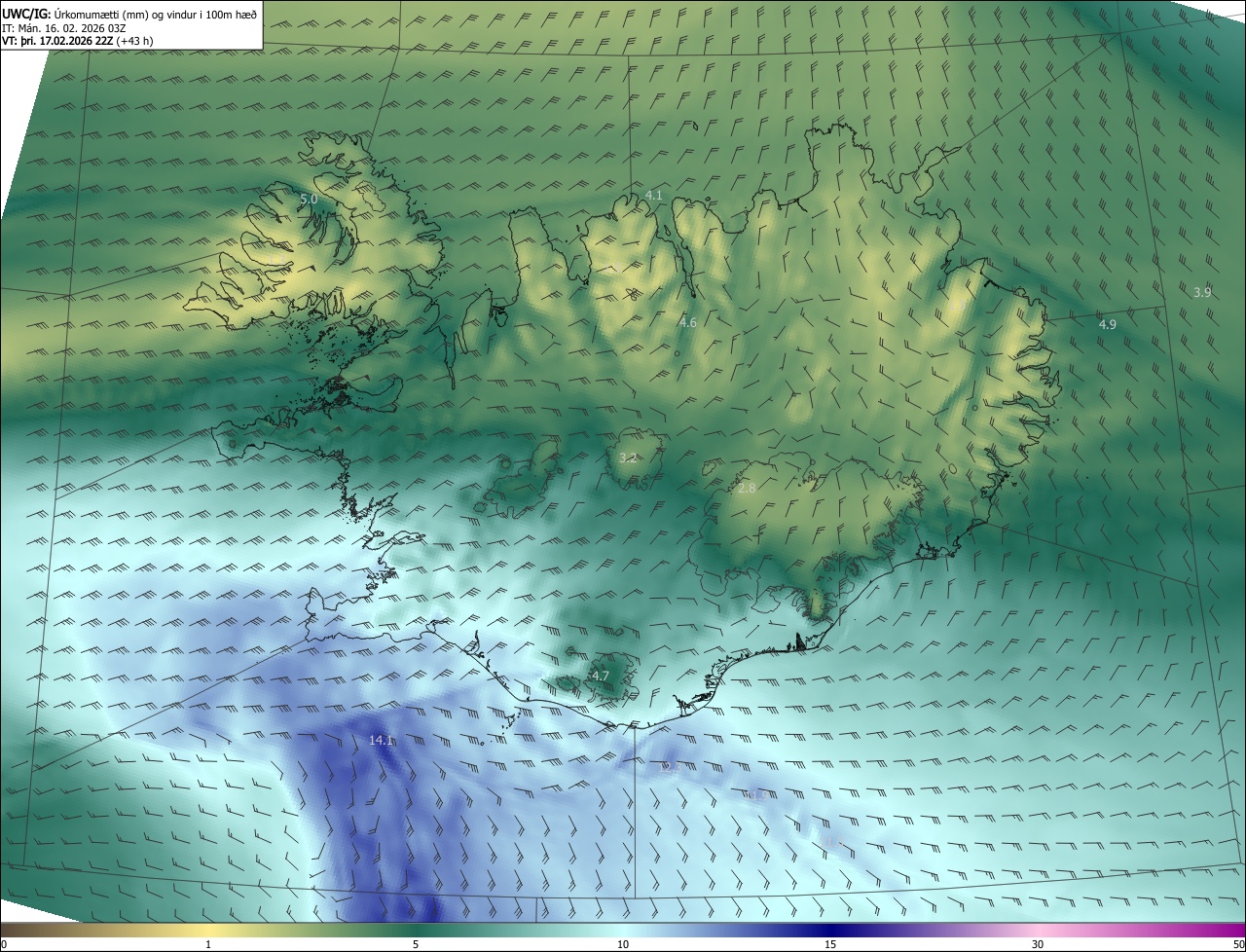Screen dimensions: 1246x952
Task: Click the 1 tick on the color scale
Action: tap(208, 945)
